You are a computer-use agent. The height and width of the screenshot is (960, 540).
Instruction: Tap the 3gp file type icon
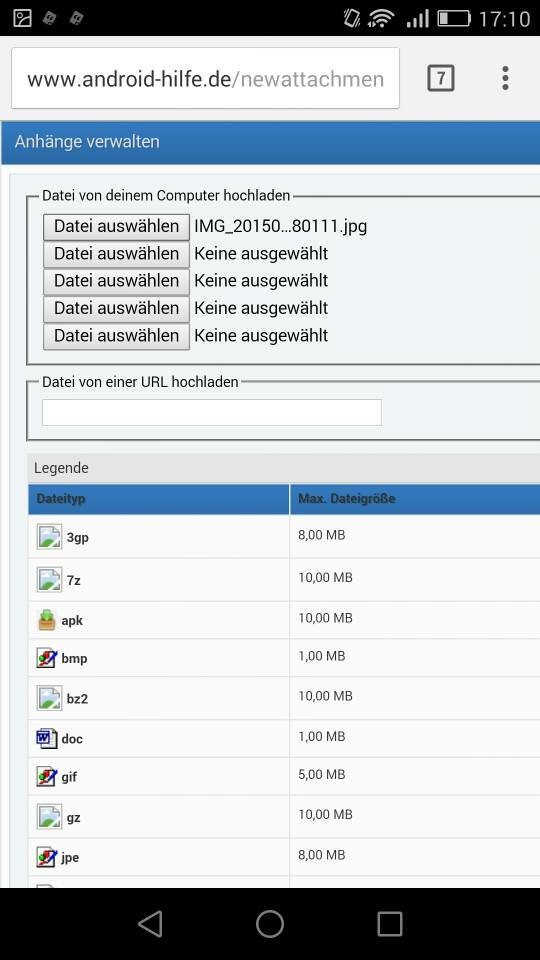click(x=49, y=537)
